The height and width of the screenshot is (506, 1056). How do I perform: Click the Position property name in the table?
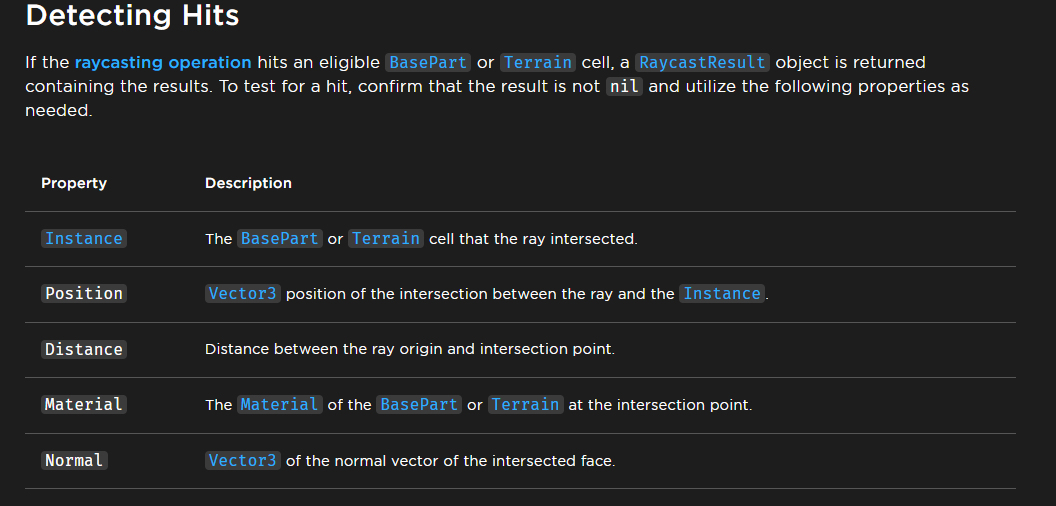tap(84, 294)
